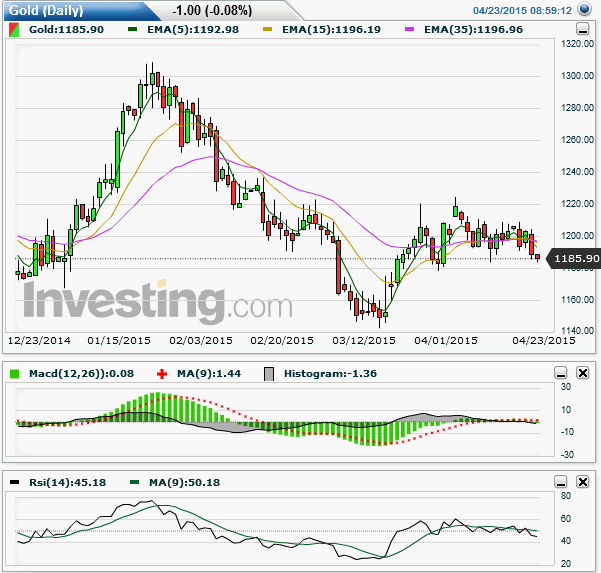Click the 1140.00 price axis label
The width and height of the screenshot is (601, 573).
pos(578,330)
